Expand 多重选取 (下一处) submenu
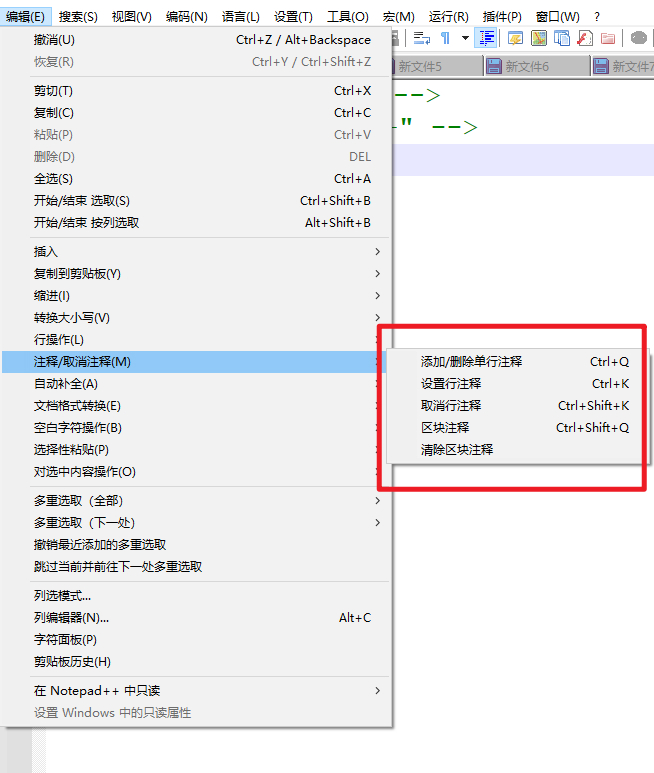The image size is (654, 773). 196,523
